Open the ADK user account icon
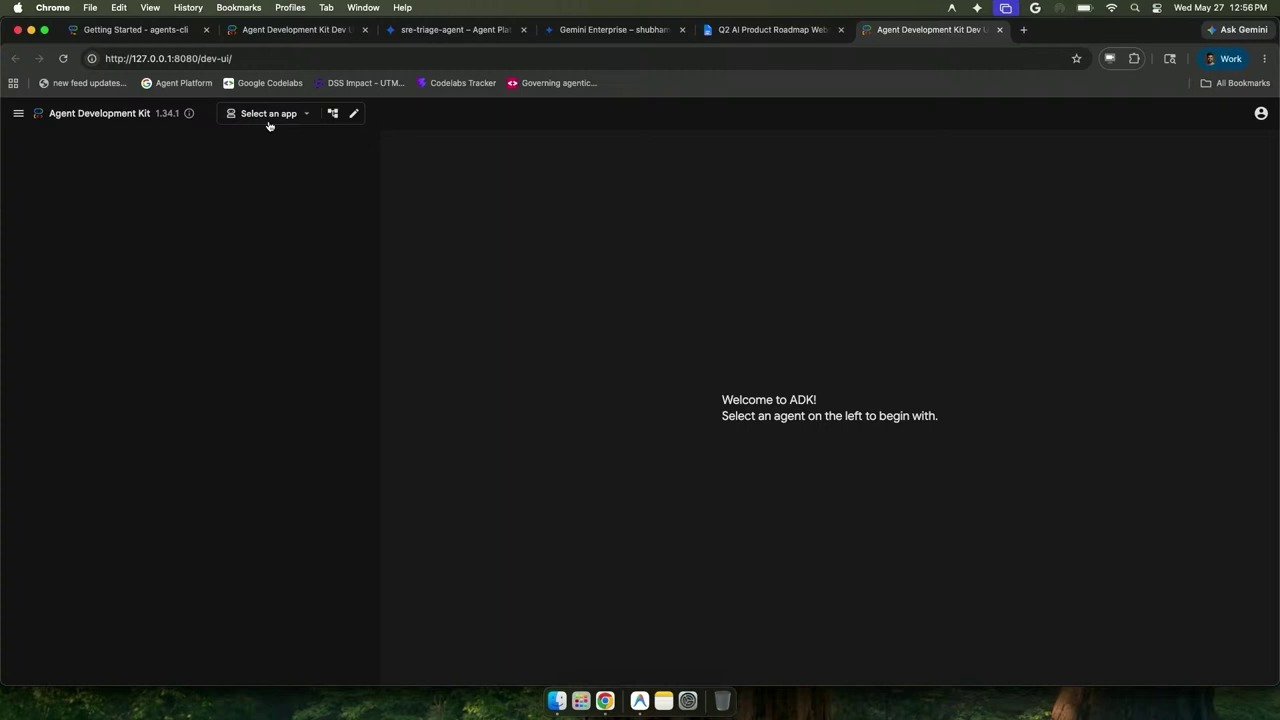 click(x=1261, y=113)
